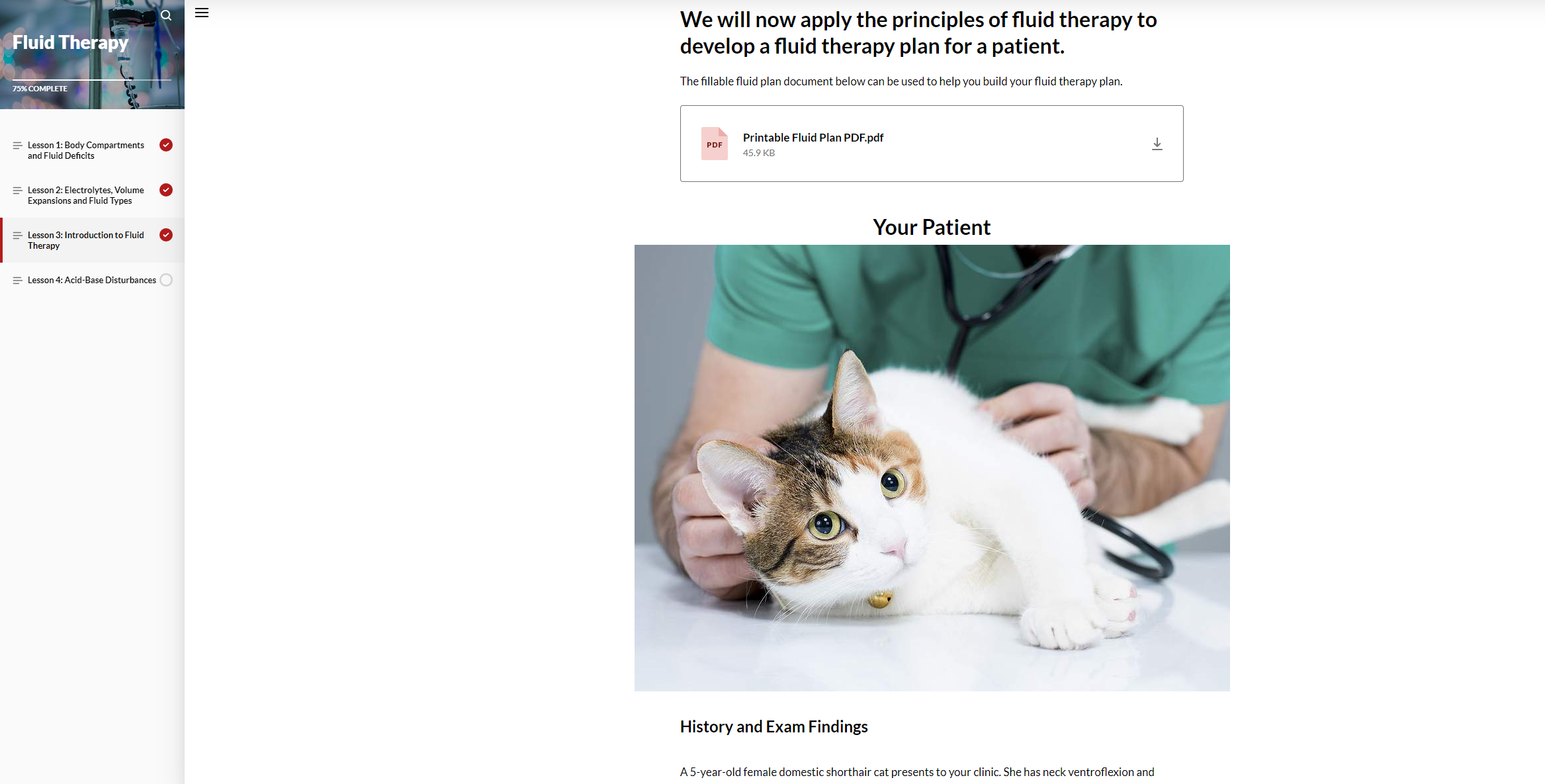Open Lesson 2: Electrolytes, Volume Expansions
Viewport: 1545px width, 784px height.
[x=86, y=195]
